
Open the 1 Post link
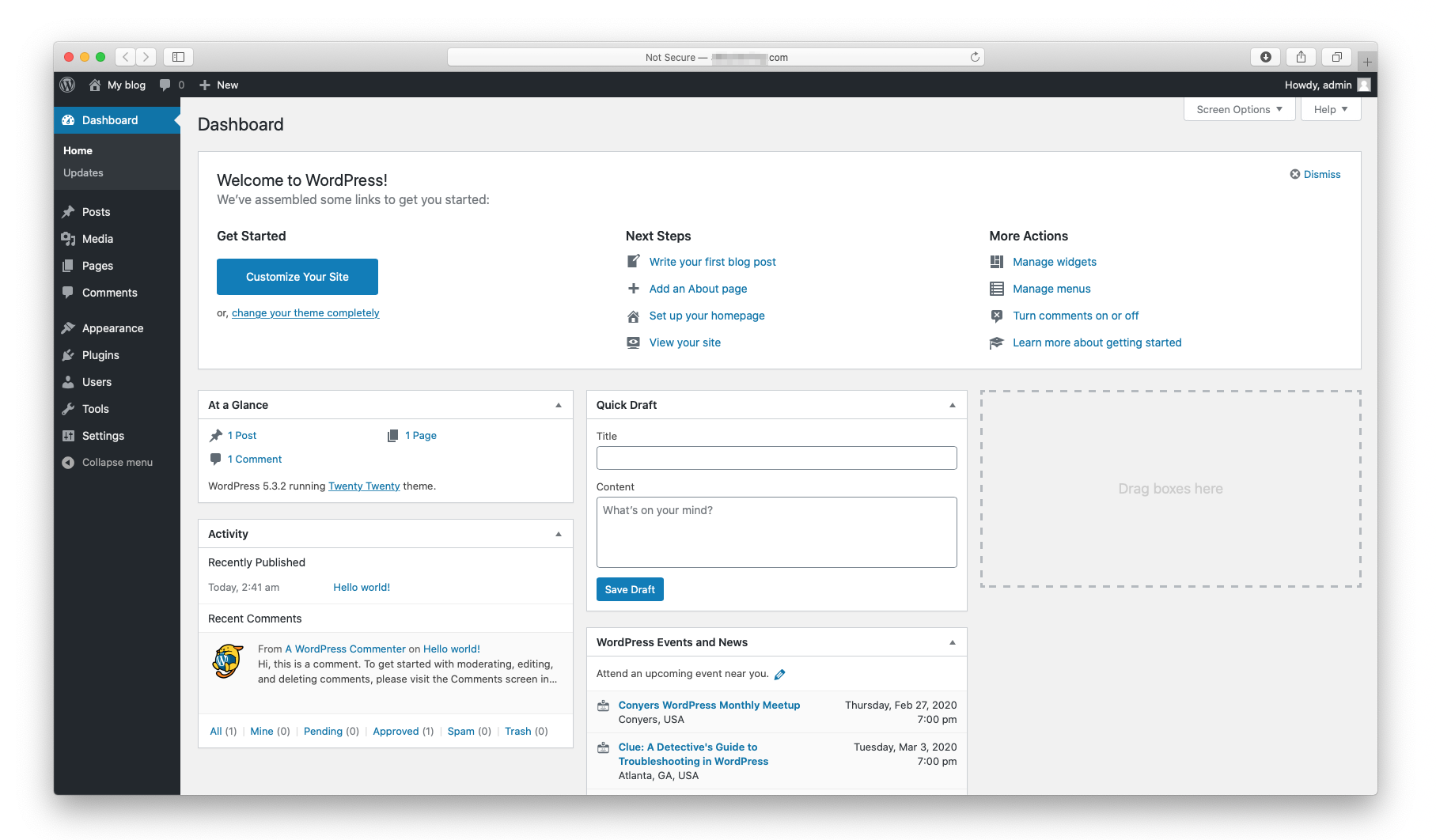(x=242, y=436)
